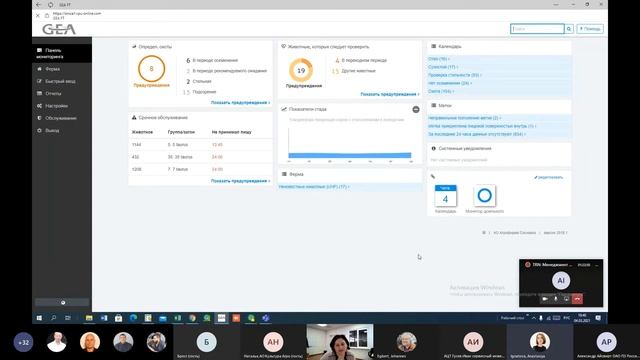
Task: Select participant tile with initial Б
Action: coord(207,342)
